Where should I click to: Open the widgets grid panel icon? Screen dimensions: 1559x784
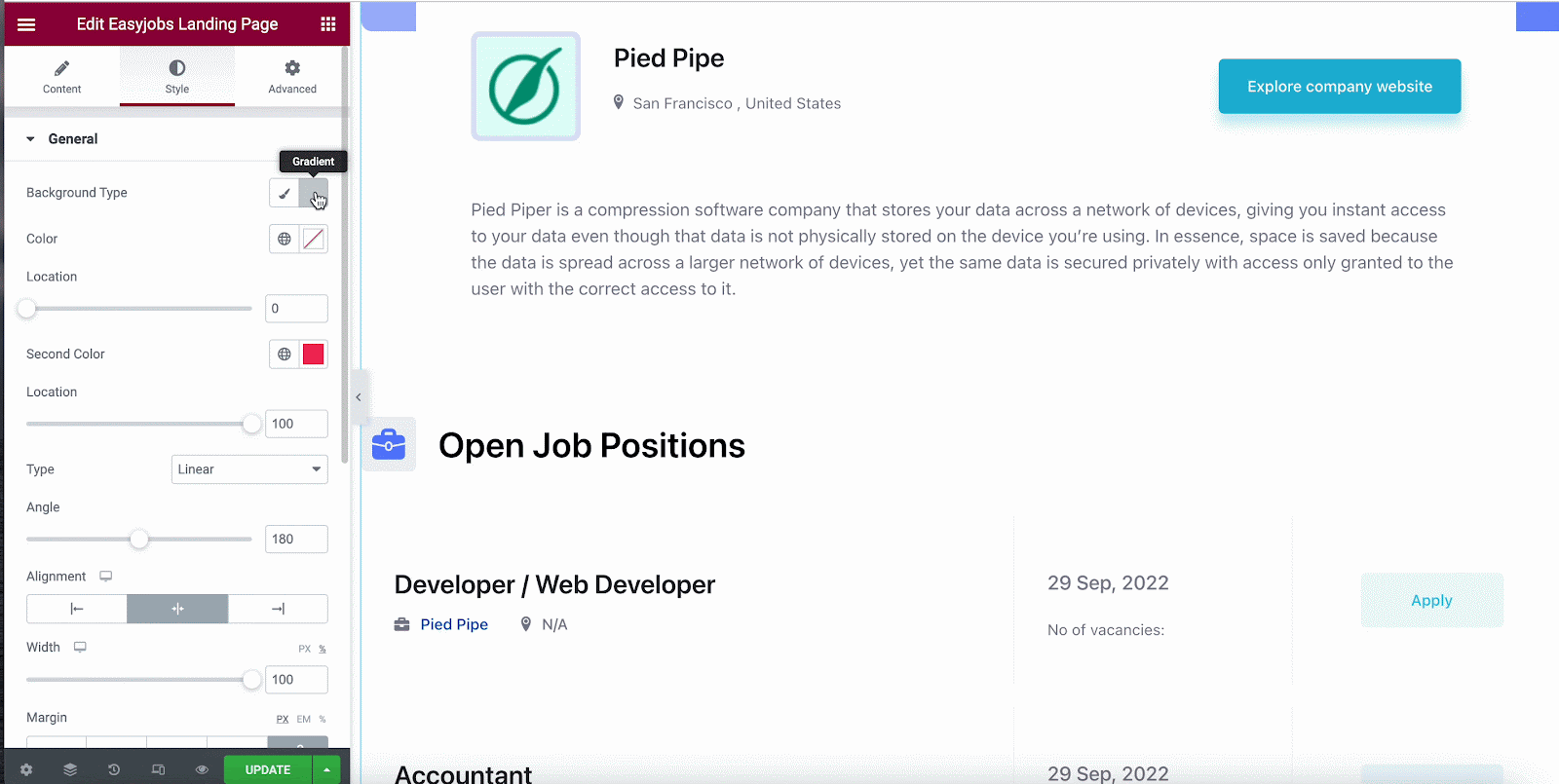click(328, 24)
